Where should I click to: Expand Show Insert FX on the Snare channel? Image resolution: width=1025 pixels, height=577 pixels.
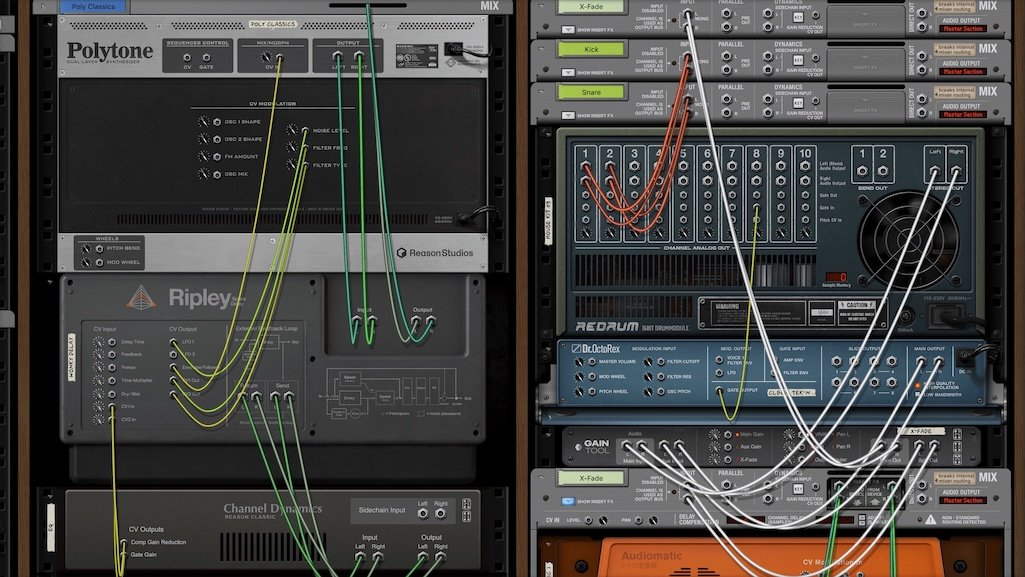point(570,114)
